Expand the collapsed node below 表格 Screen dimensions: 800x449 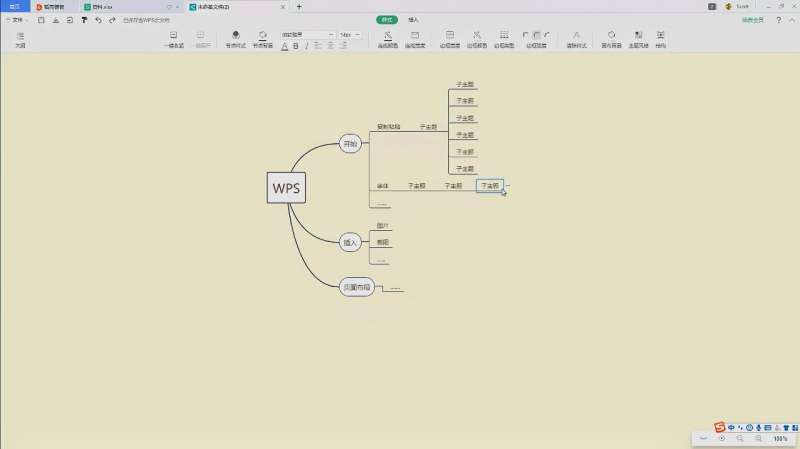pos(381,260)
